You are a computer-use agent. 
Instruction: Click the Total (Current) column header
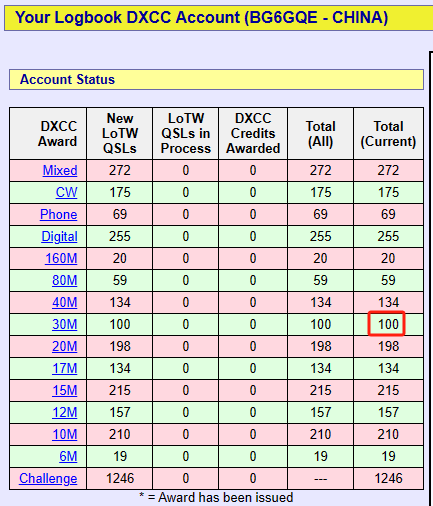388,134
